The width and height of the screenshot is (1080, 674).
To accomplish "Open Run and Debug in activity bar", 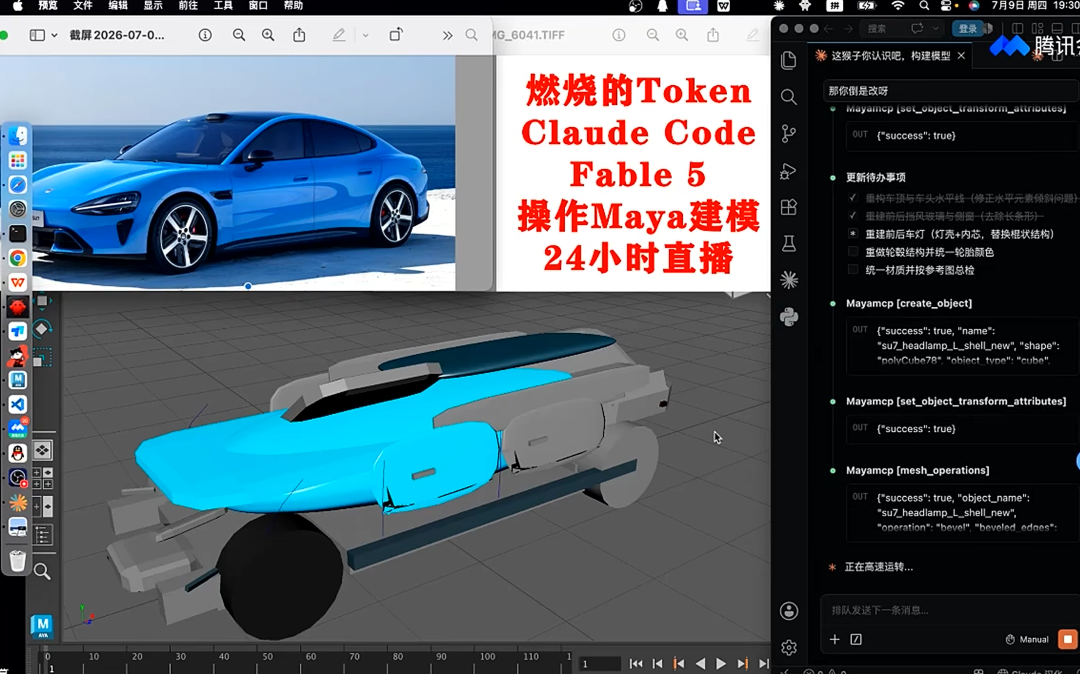I will click(789, 171).
